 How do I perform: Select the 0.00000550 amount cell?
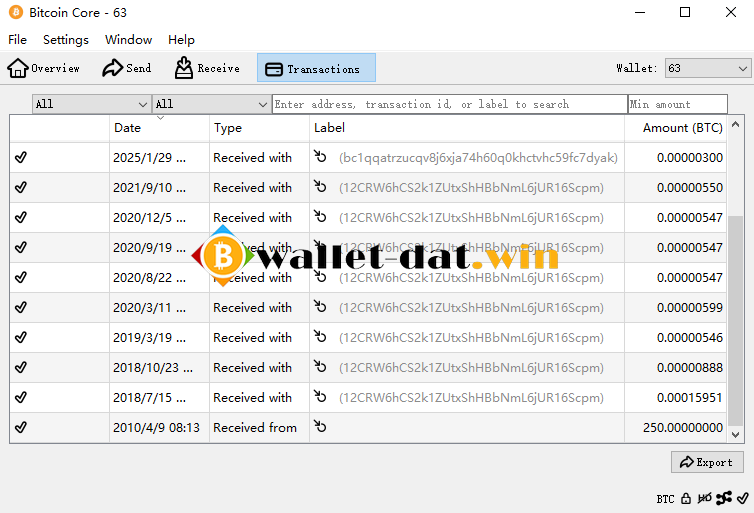click(676, 188)
